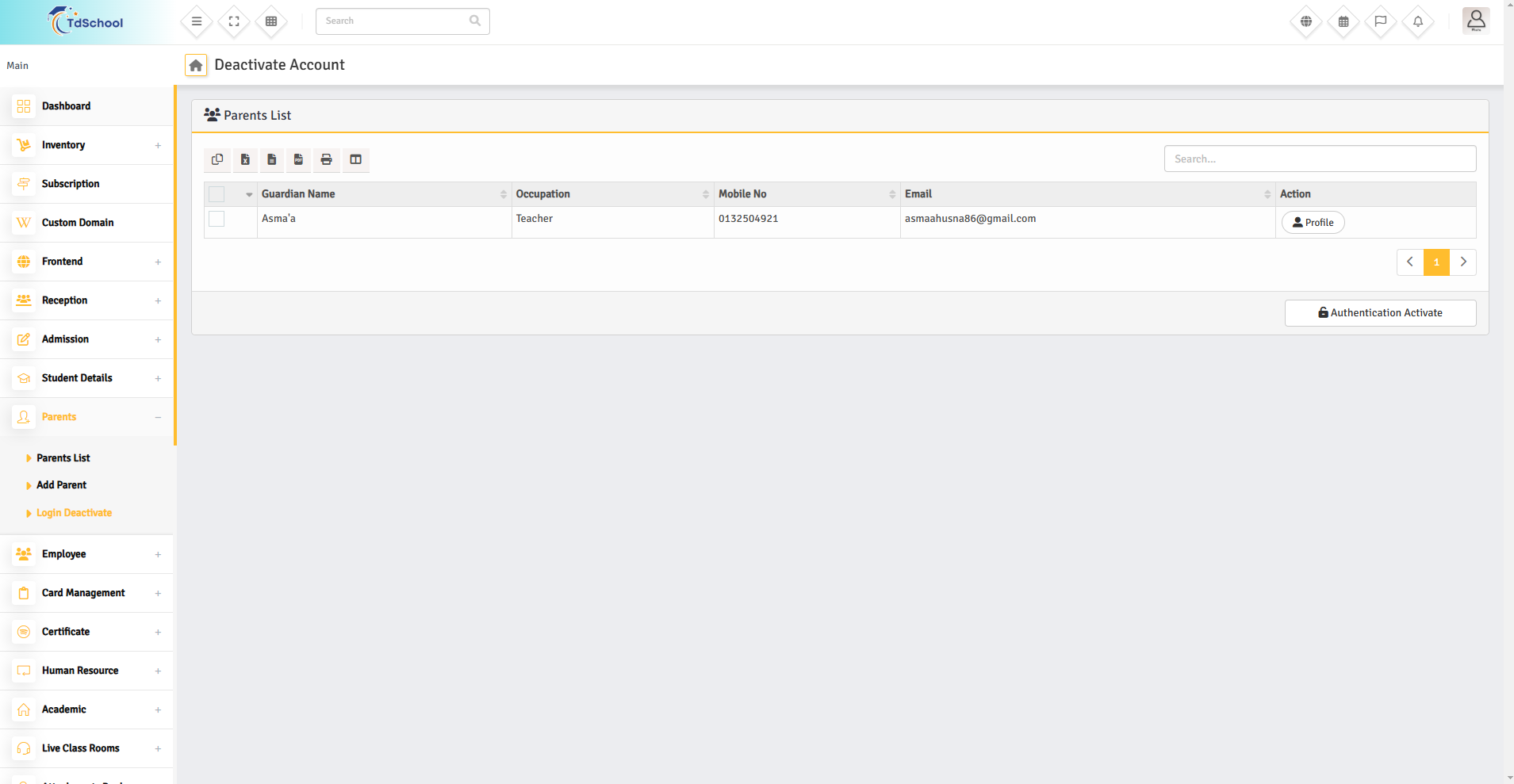Open the Parents List submenu item
Screen dimensions: 1514x784
click(63, 458)
